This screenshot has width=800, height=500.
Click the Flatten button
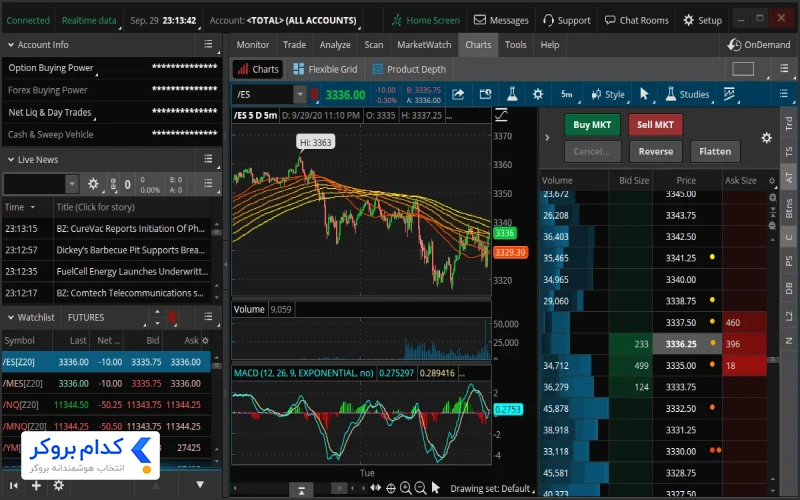tap(715, 152)
